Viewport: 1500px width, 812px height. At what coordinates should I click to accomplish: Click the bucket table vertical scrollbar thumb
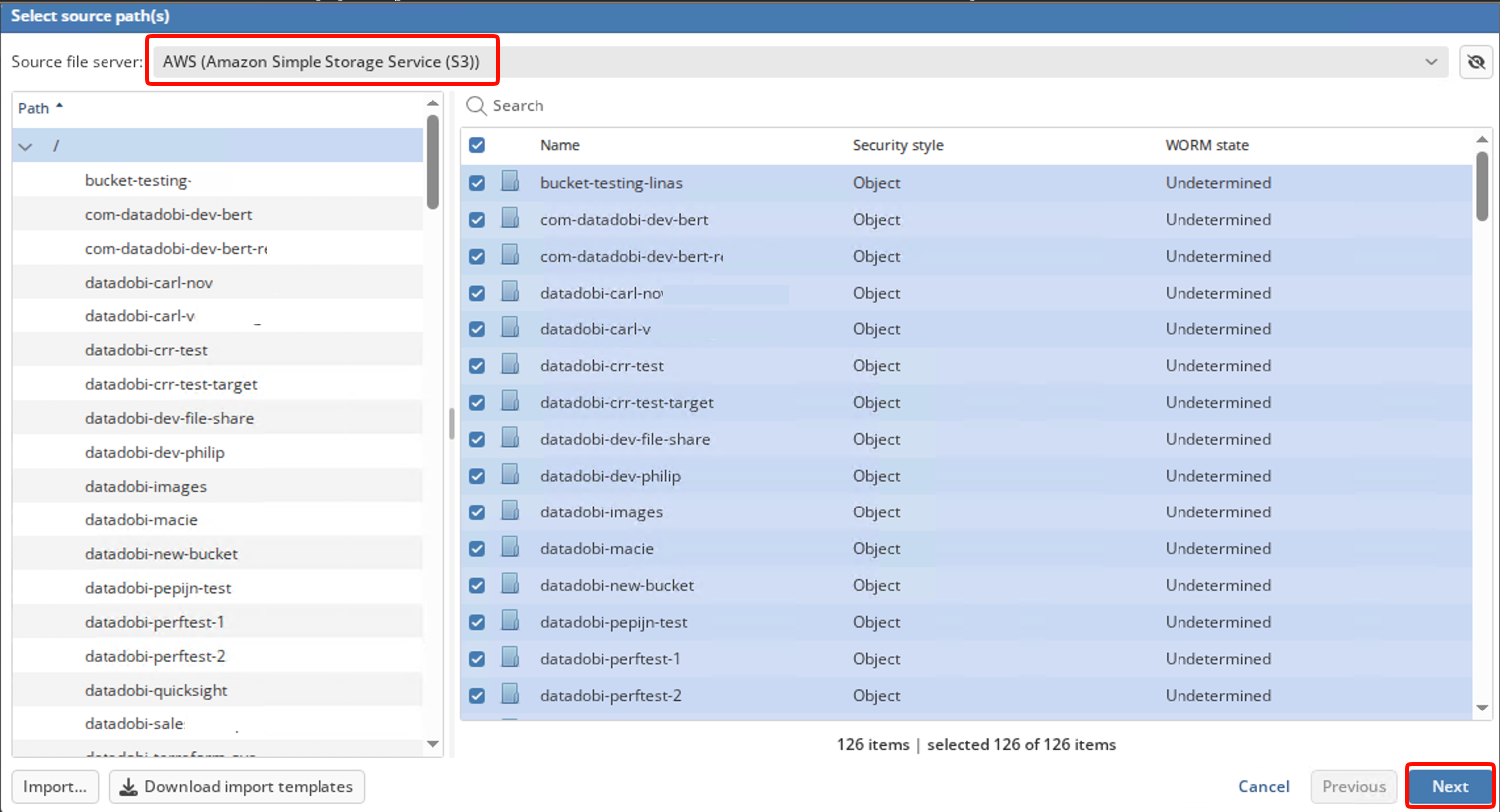tap(1482, 186)
